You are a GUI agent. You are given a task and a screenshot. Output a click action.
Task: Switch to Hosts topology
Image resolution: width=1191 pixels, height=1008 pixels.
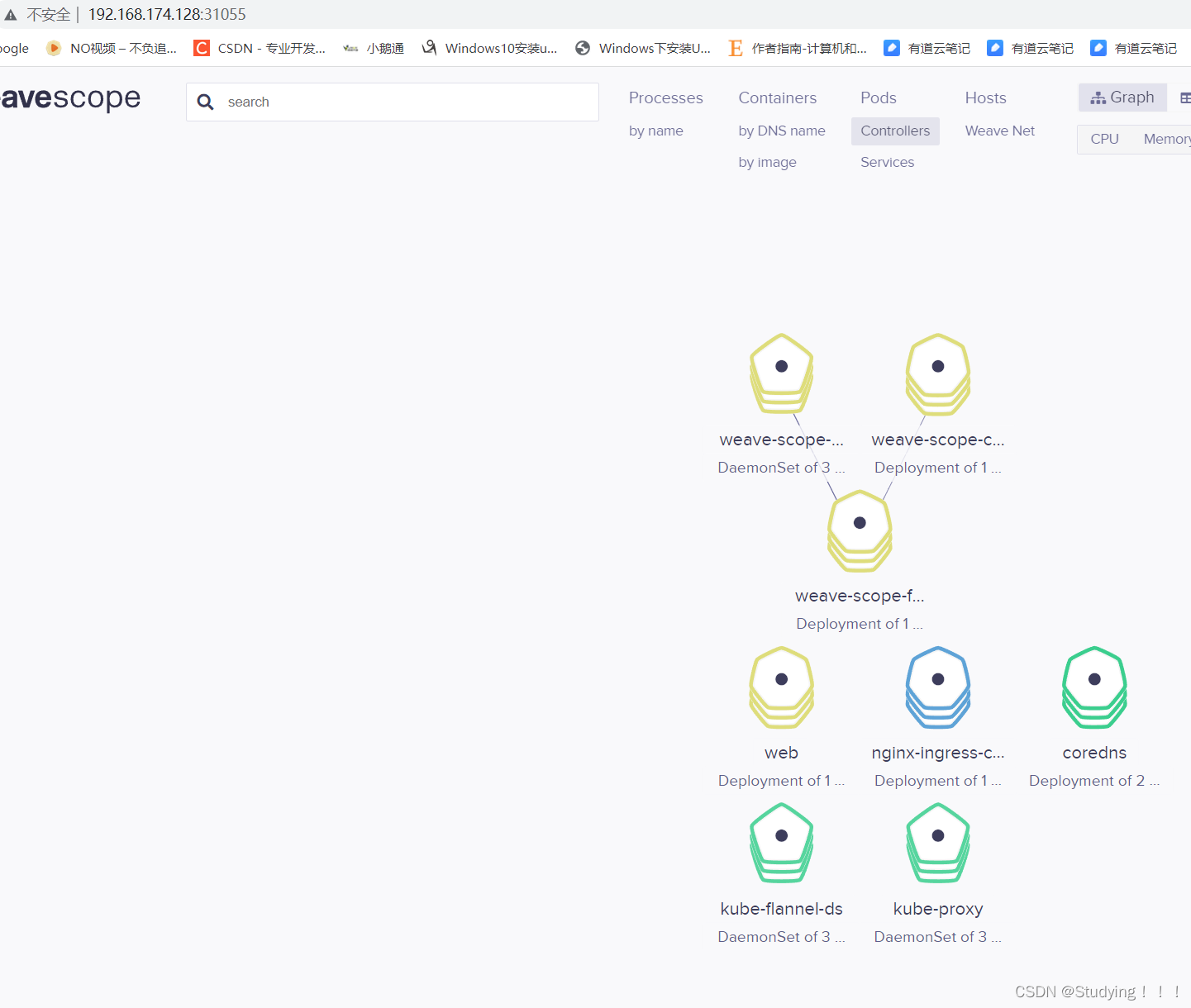coord(986,97)
